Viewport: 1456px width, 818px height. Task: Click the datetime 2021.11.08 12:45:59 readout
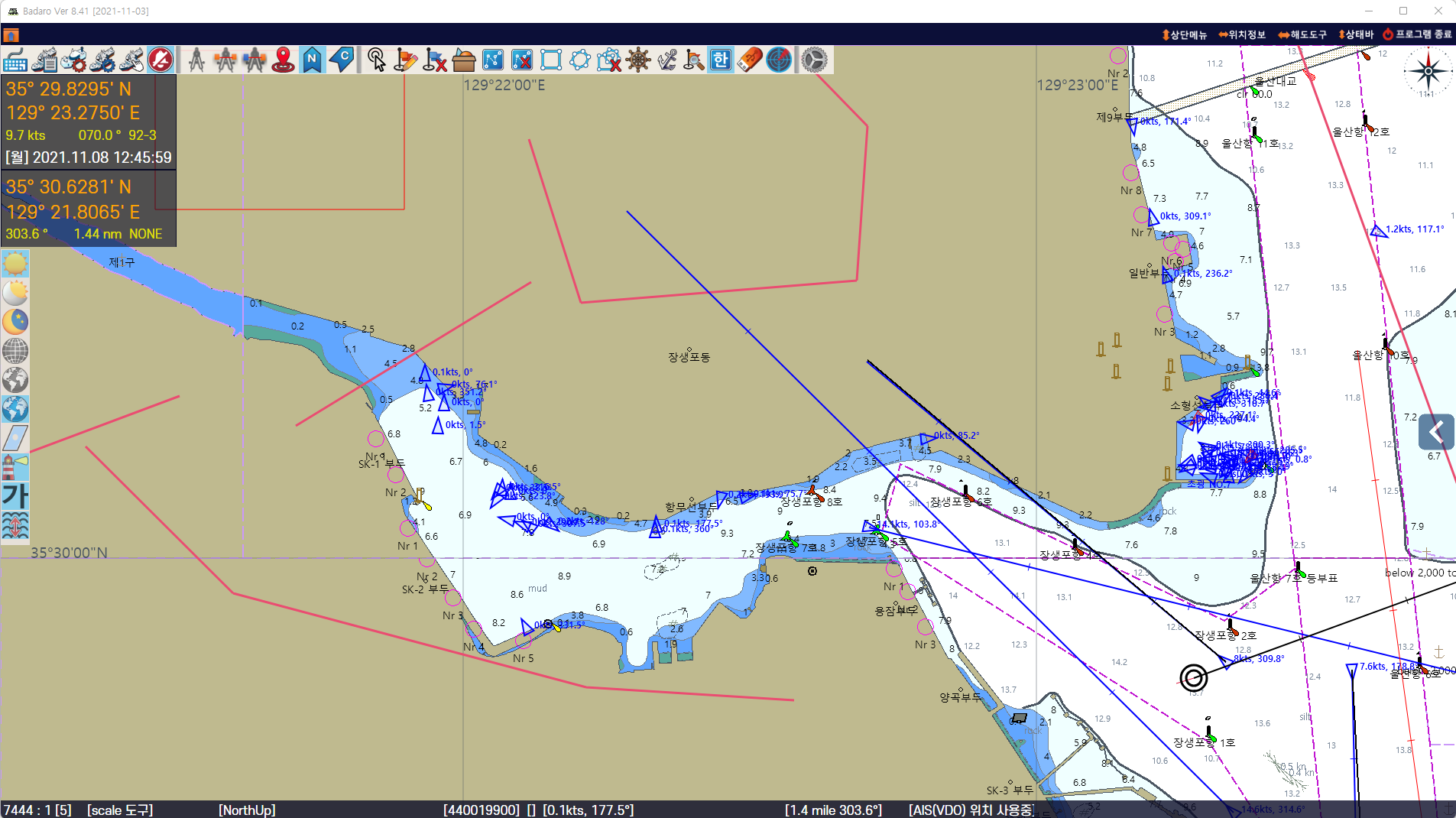pyautogui.click(x=89, y=157)
